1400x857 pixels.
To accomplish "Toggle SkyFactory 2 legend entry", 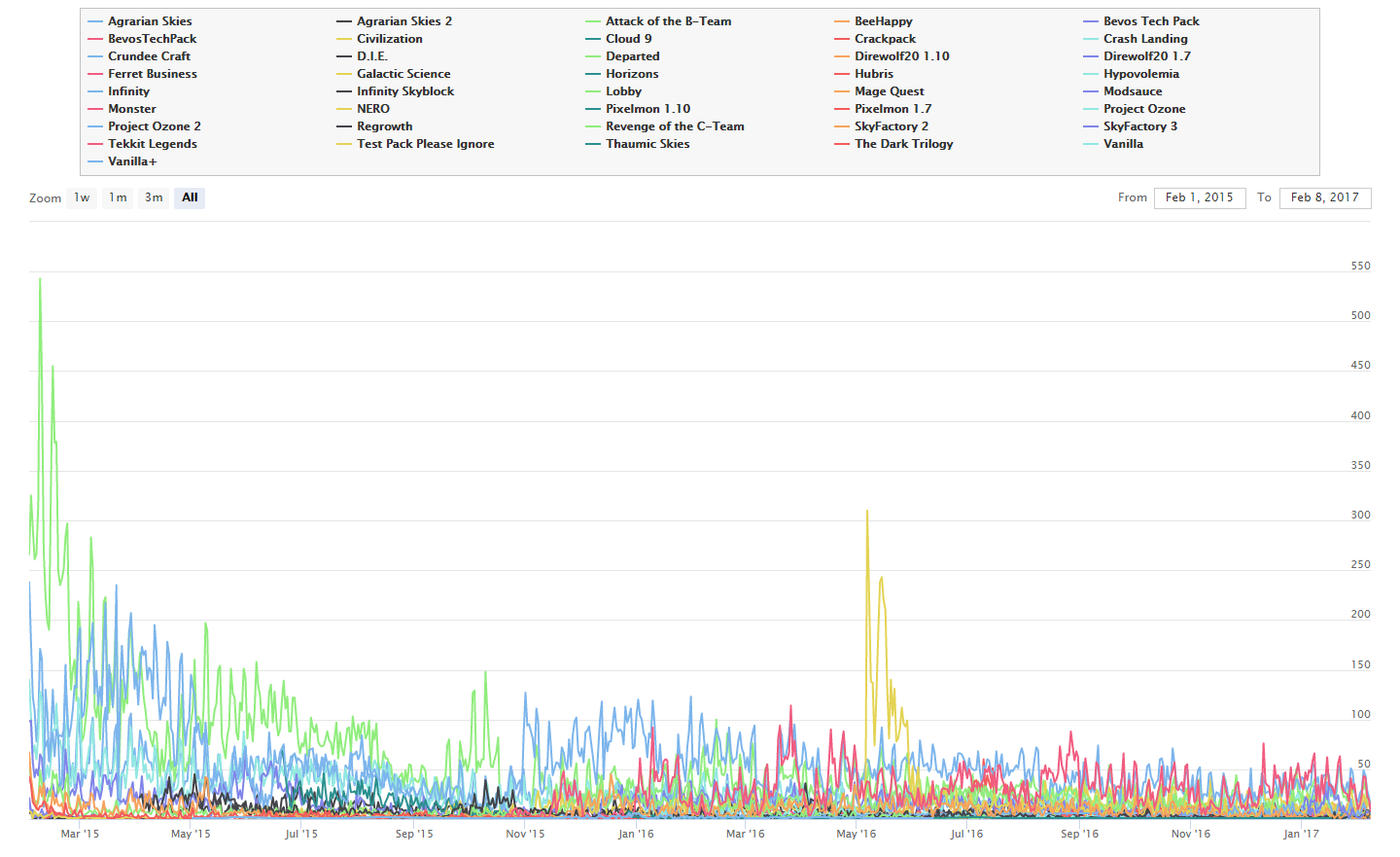I will 881,126.
